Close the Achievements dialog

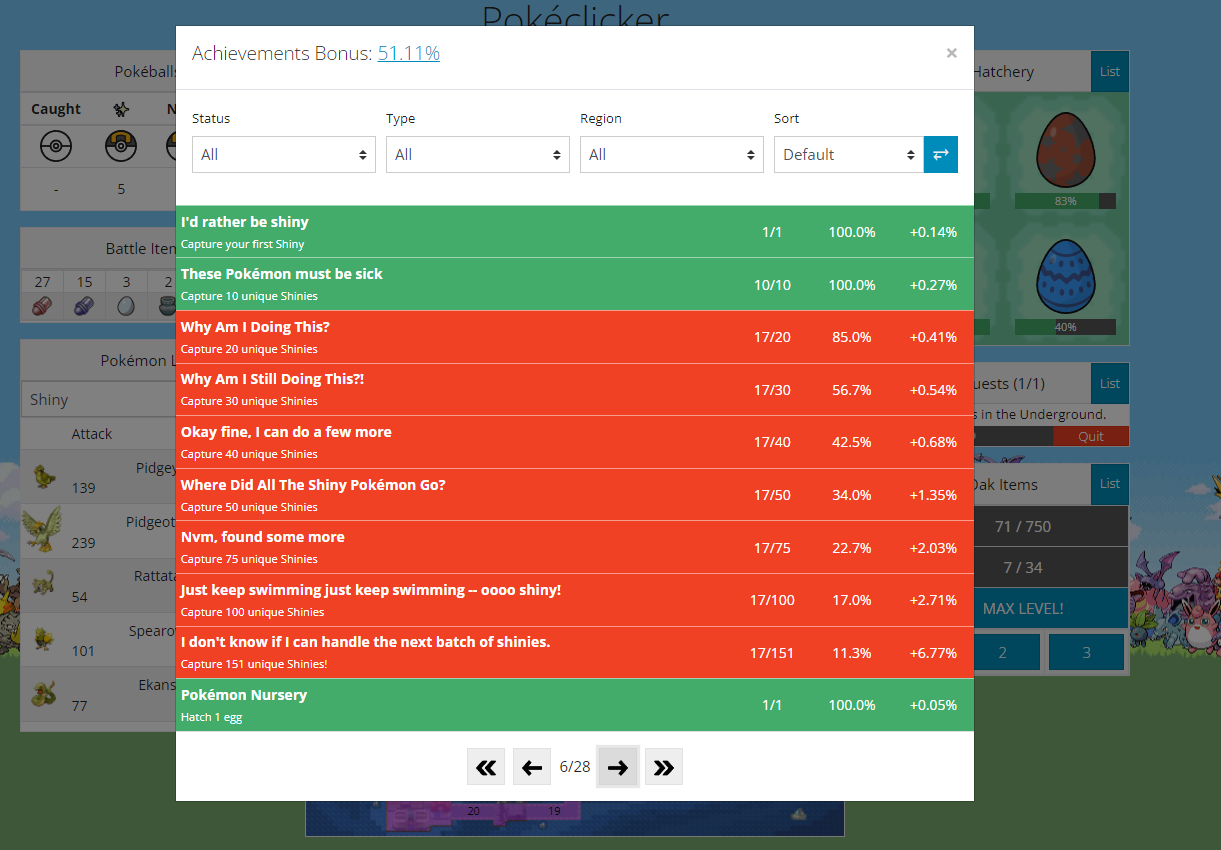point(951,54)
